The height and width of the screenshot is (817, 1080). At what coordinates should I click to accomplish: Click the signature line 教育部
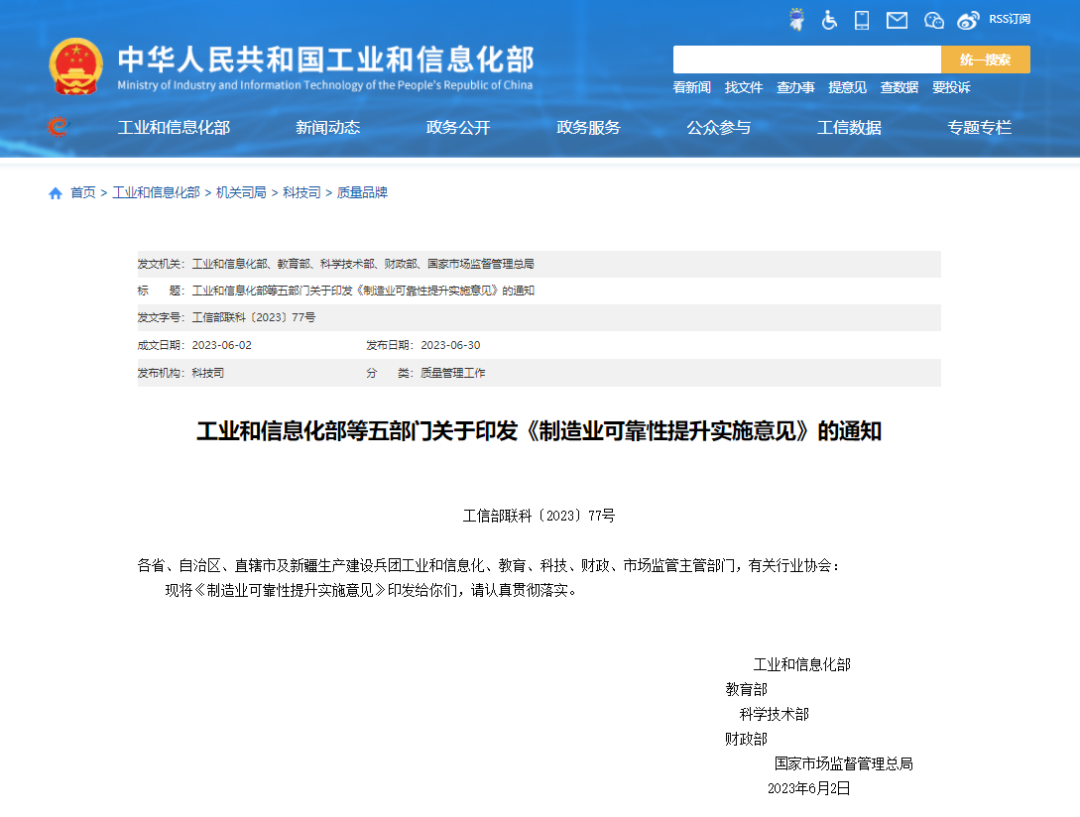click(746, 690)
